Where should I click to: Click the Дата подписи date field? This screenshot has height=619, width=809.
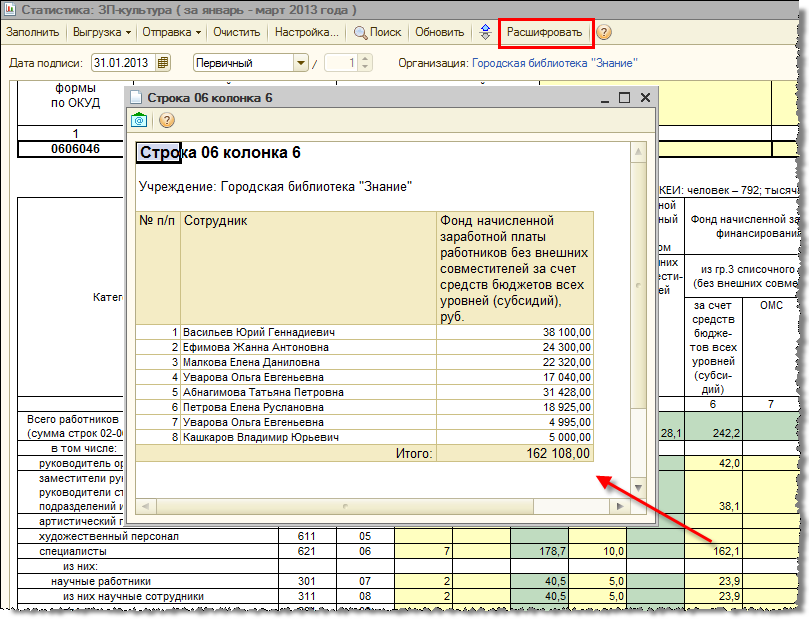pos(122,63)
